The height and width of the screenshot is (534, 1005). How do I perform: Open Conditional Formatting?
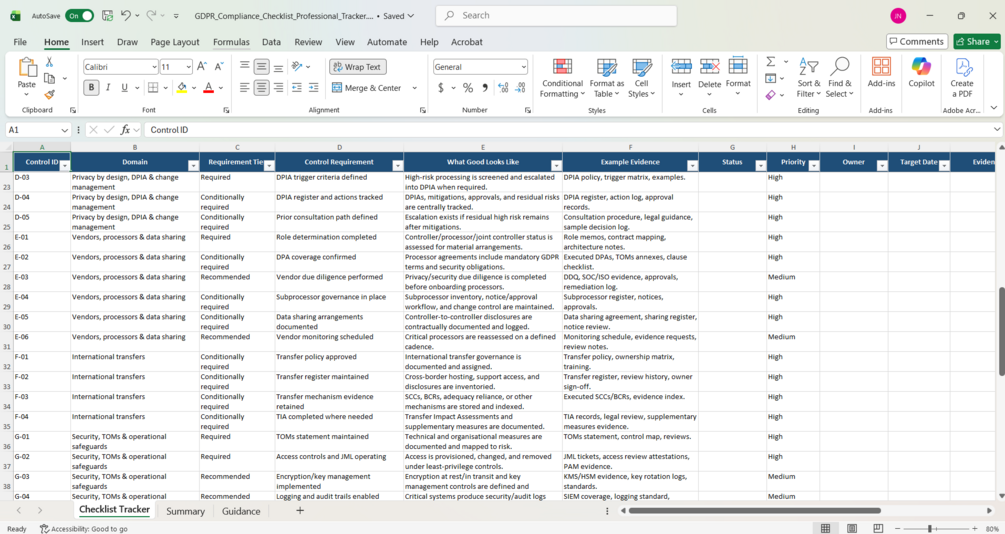tap(562, 78)
